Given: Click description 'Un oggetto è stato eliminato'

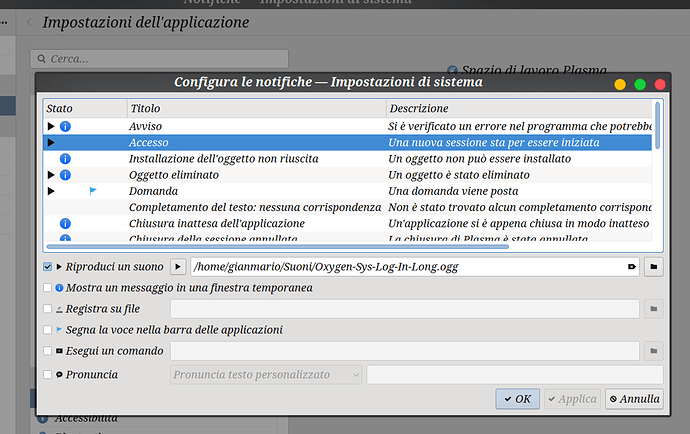Looking at the screenshot, I should coord(459,175).
